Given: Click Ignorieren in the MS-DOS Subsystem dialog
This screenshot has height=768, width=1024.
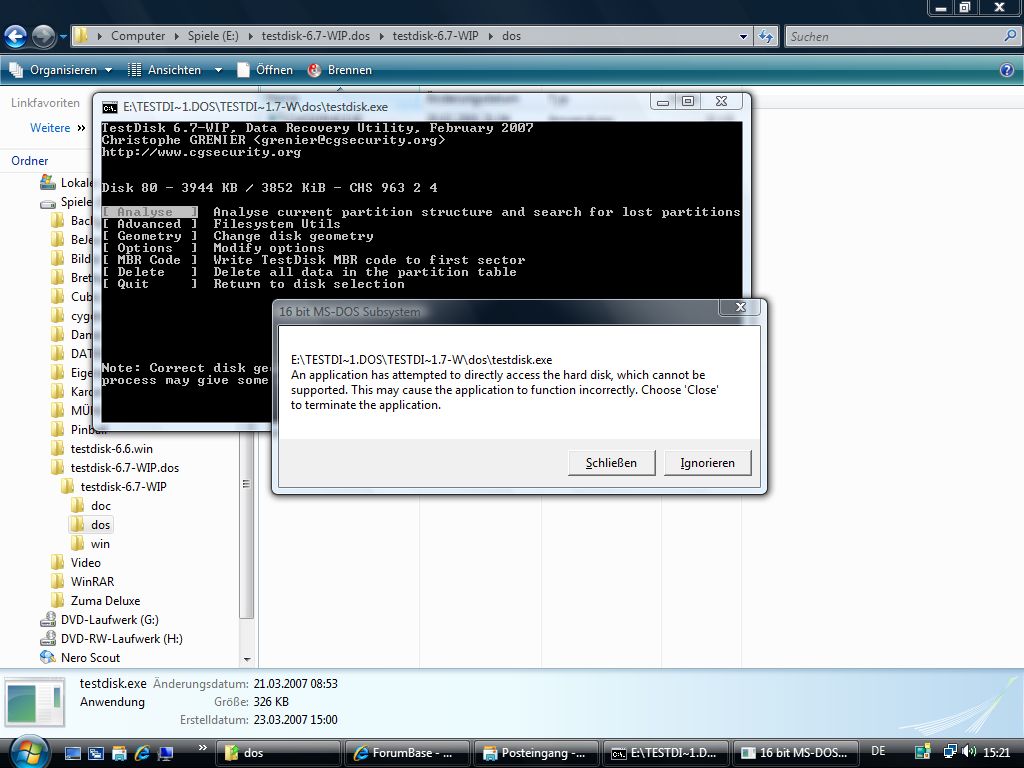Looking at the screenshot, I should click(x=707, y=462).
